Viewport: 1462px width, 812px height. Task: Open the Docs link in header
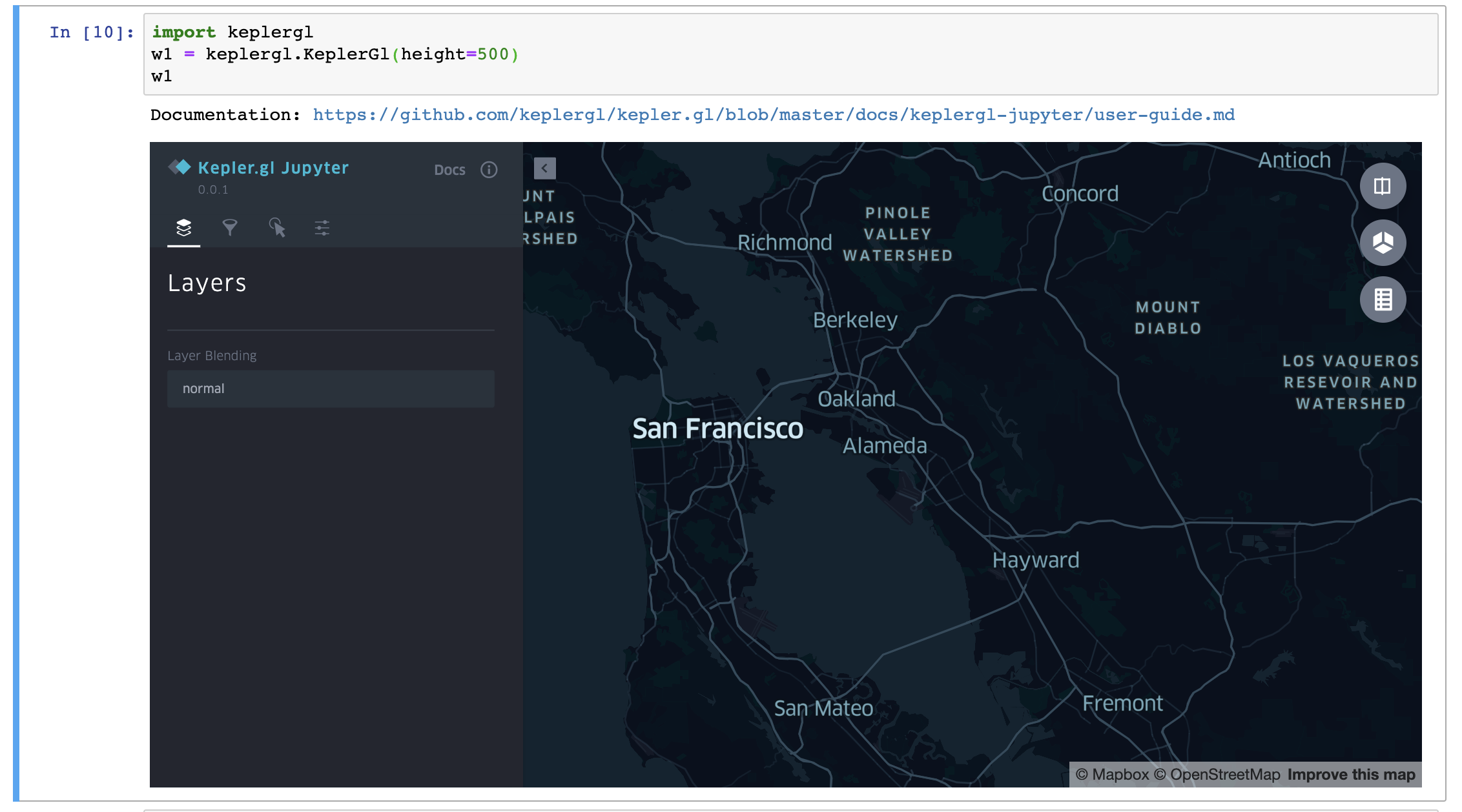449,170
